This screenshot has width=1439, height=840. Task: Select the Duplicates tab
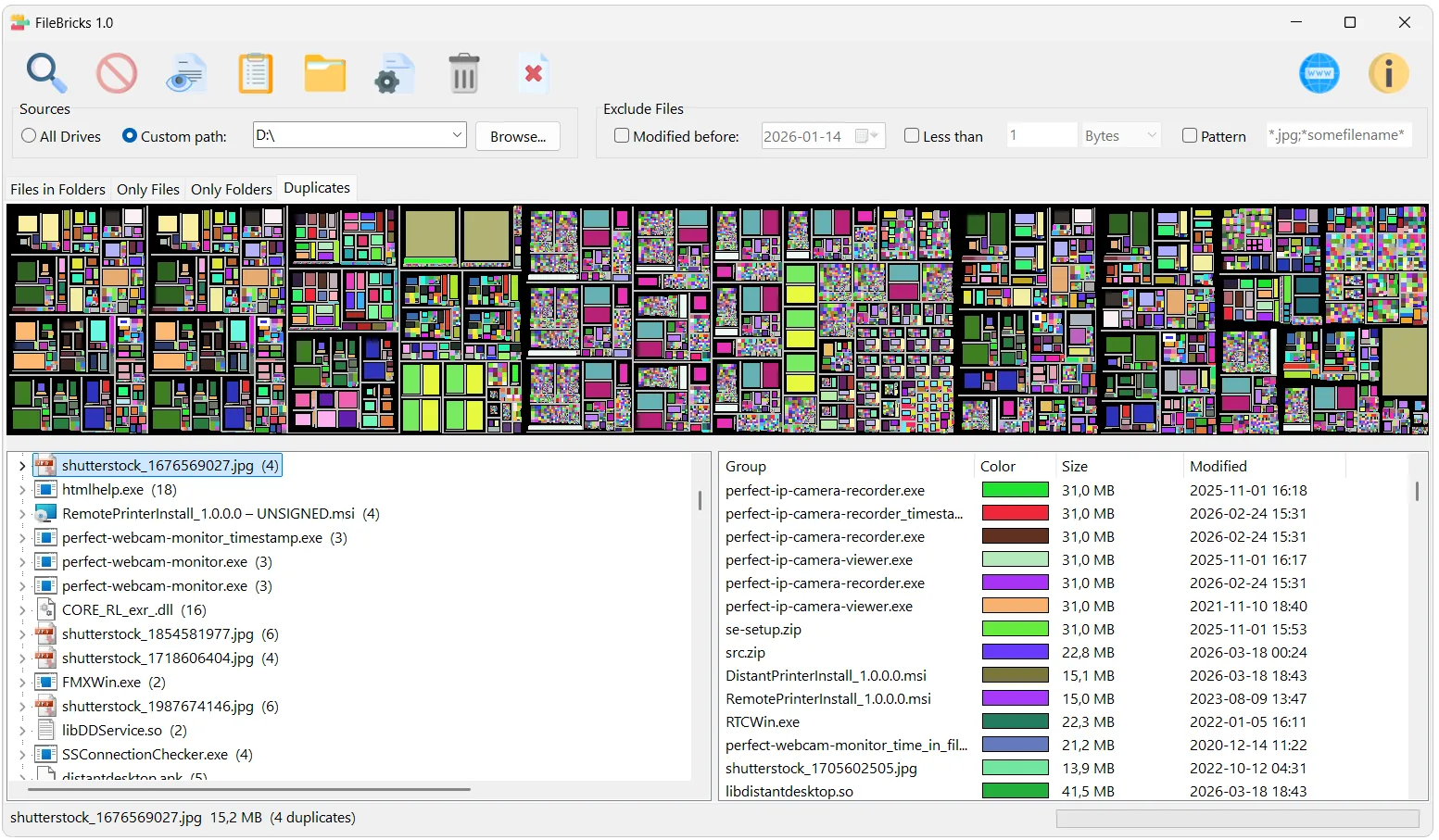317,187
